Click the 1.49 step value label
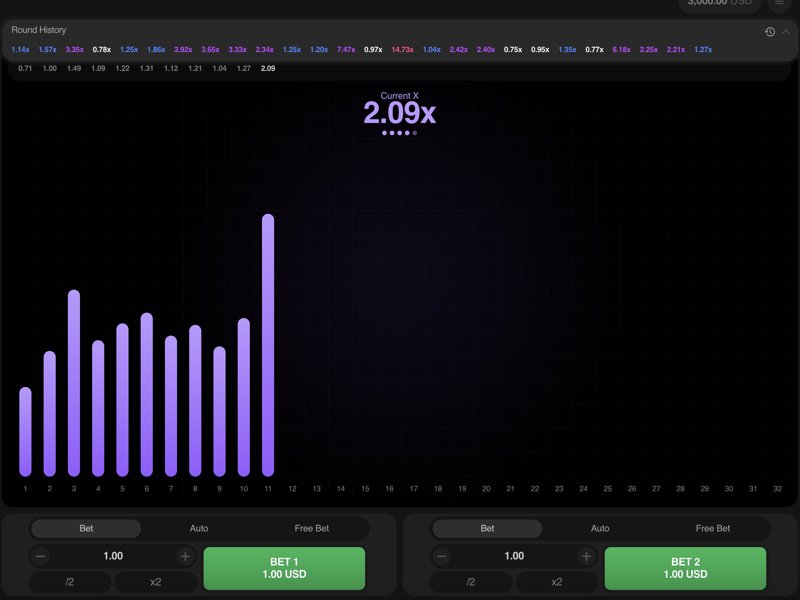This screenshot has height=600, width=800. tap(74, 68)
